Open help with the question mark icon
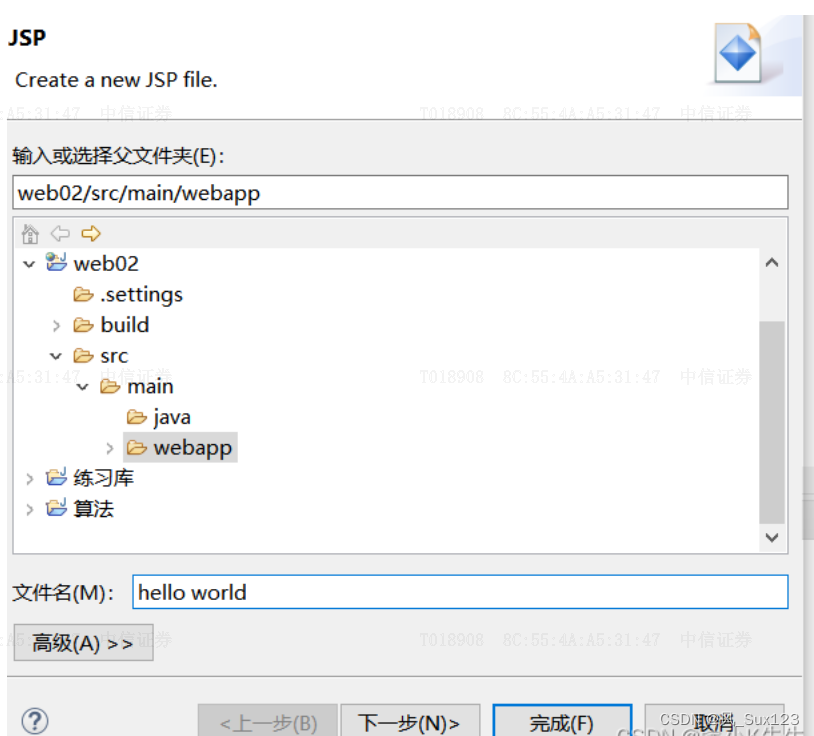814x736 pixels. coord(35,721)
